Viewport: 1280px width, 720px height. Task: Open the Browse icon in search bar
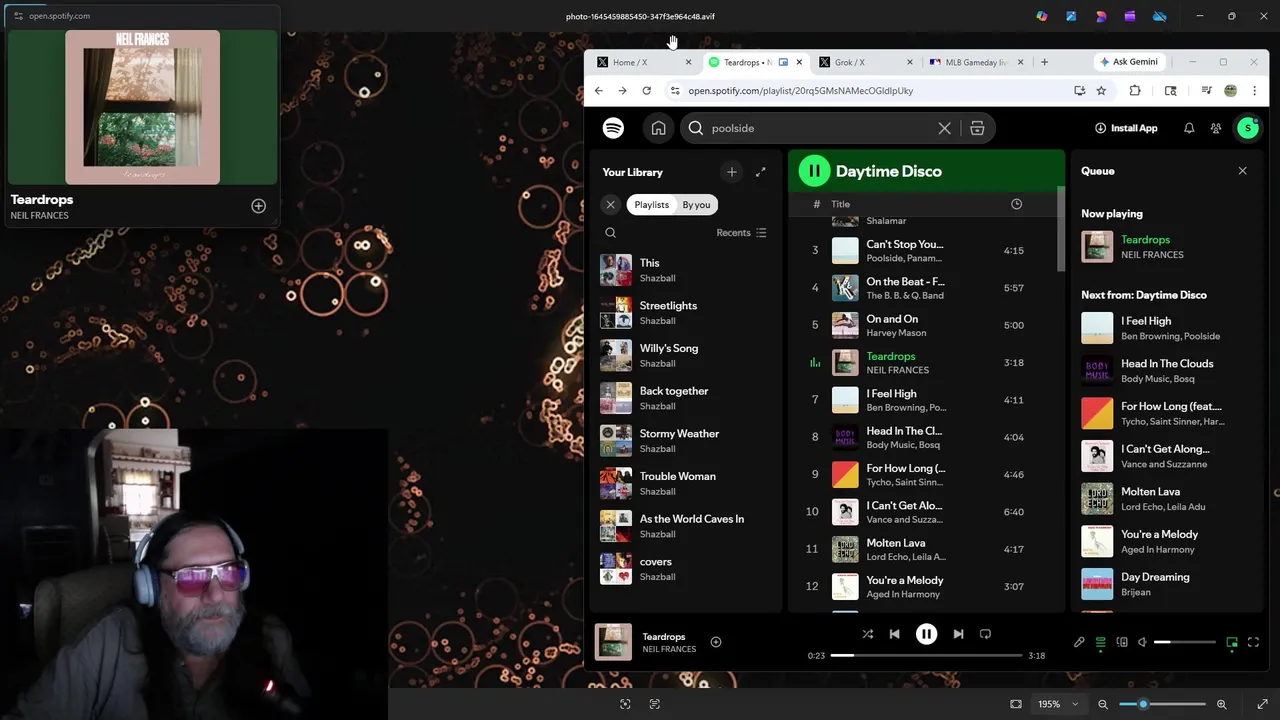pos(977,128)
